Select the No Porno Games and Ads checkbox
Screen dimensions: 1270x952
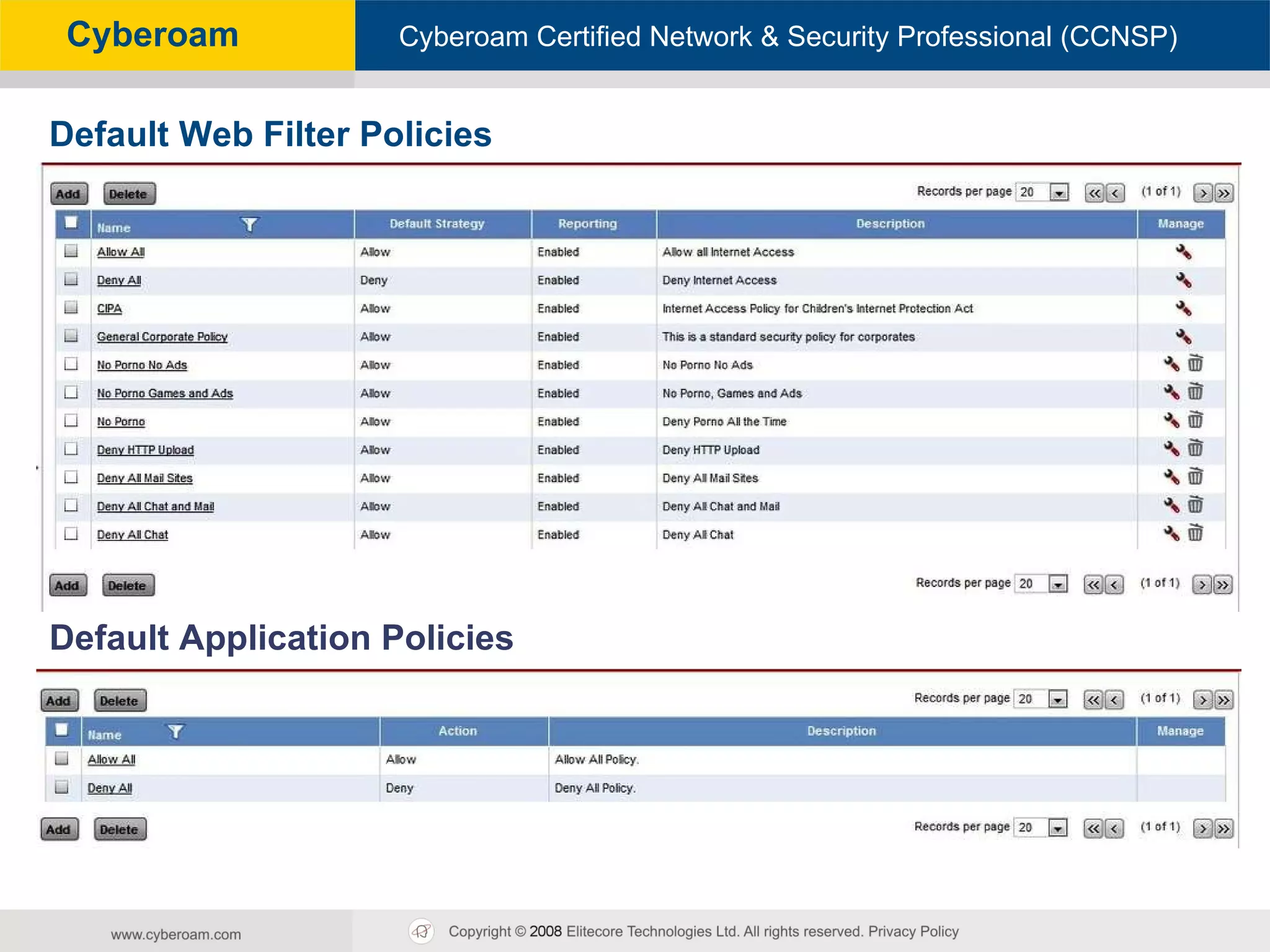71,392
